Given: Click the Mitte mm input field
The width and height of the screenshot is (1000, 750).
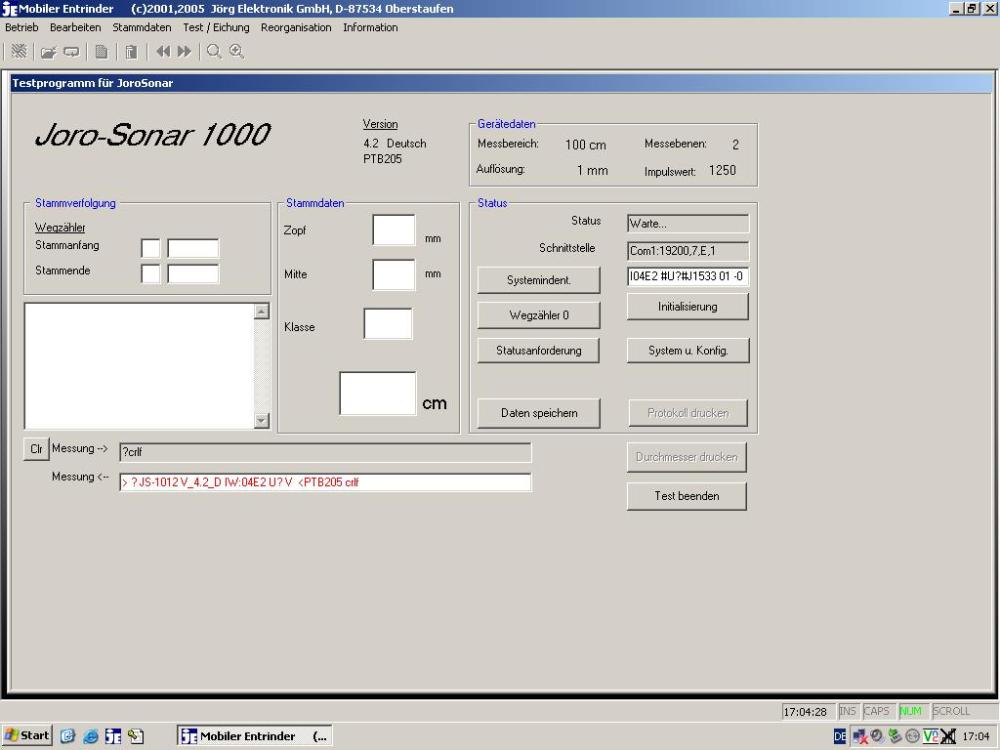Looking at the screenshot, I should point(394,275).
